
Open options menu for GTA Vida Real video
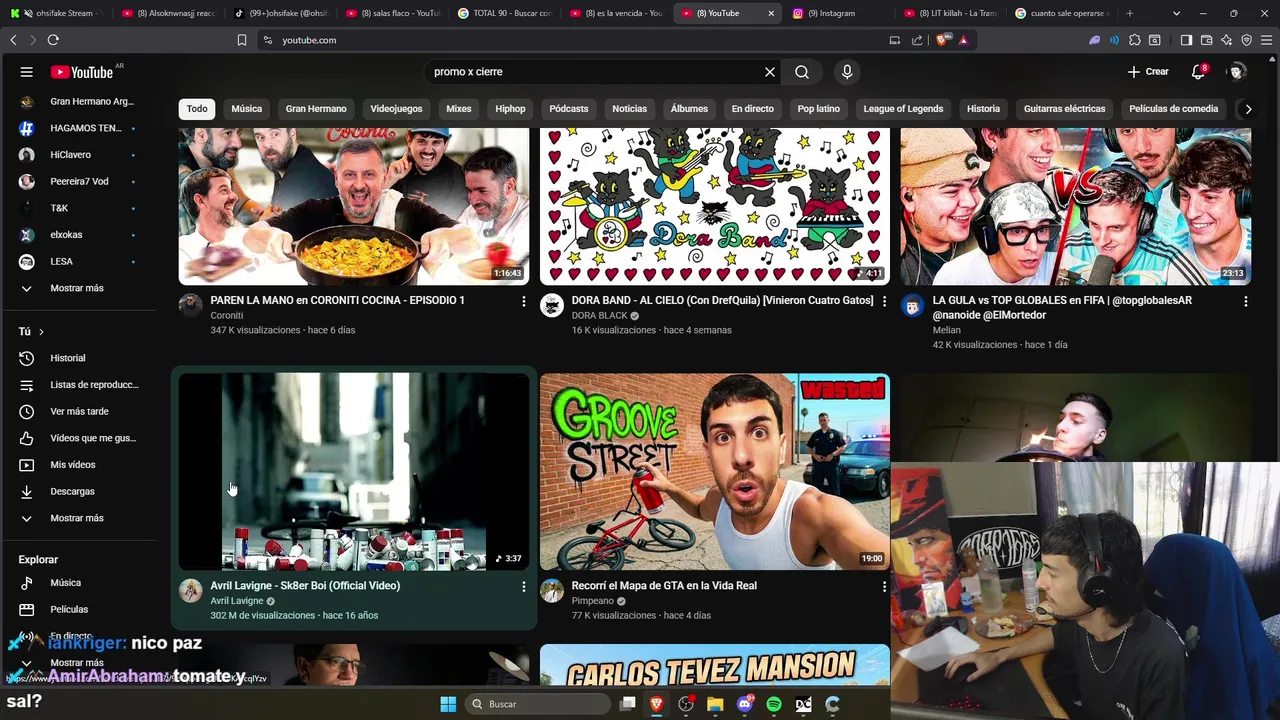click(x=884, y=587)
